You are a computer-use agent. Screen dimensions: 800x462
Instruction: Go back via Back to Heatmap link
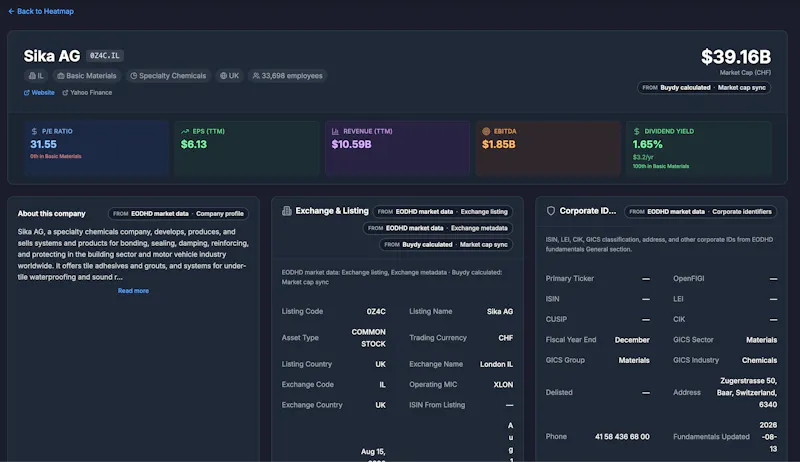[41, 11]
